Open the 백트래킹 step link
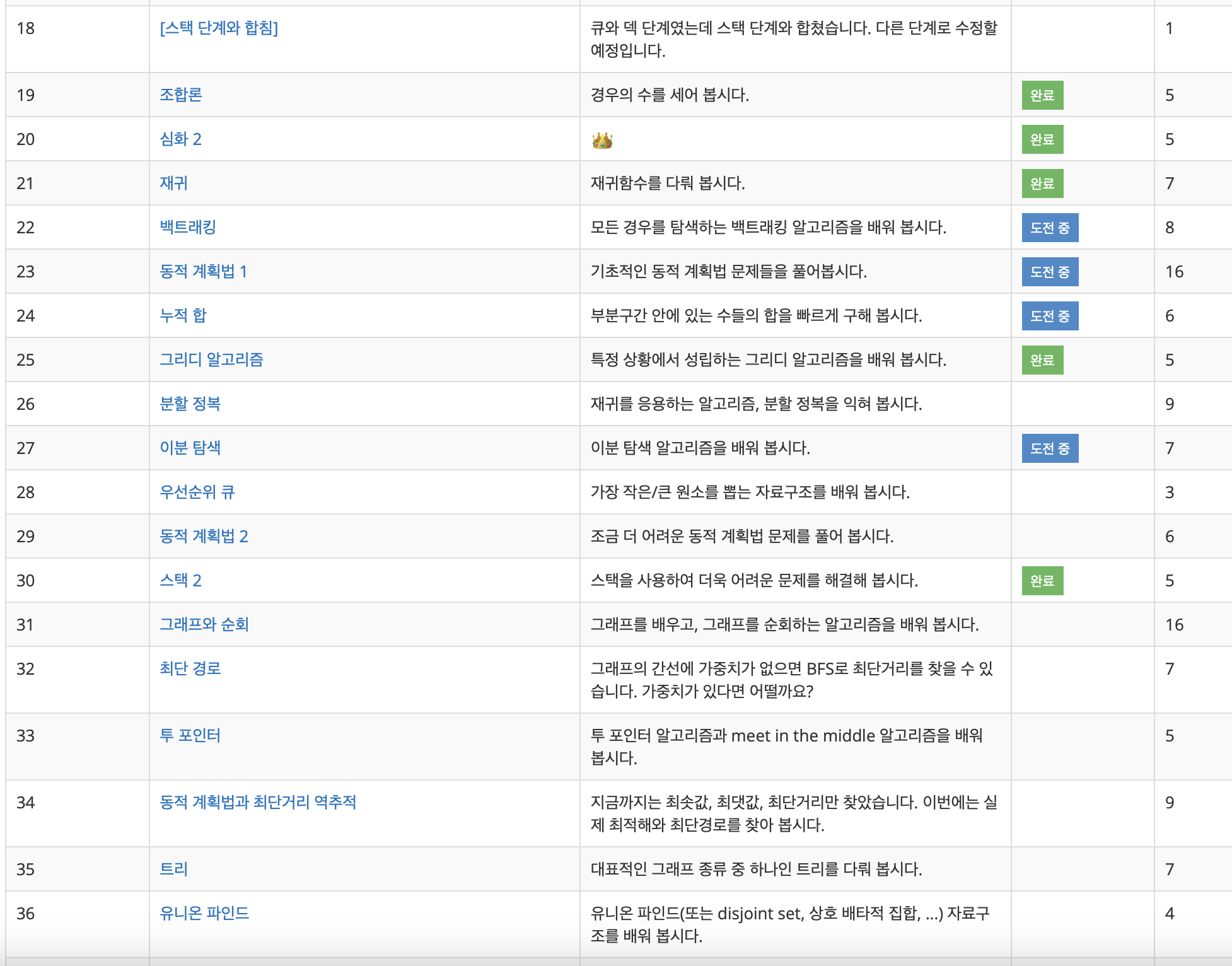Image resolution: width=1232 pixels, height=966 pixels. pyautogui.click(x=188, y=227)
